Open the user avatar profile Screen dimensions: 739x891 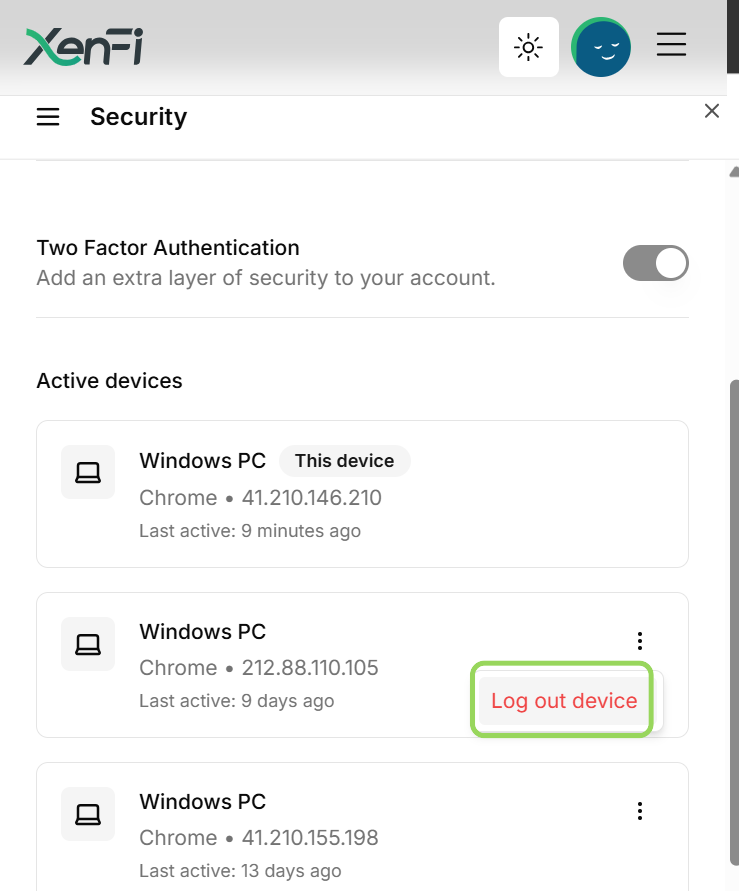coord(600,47)
